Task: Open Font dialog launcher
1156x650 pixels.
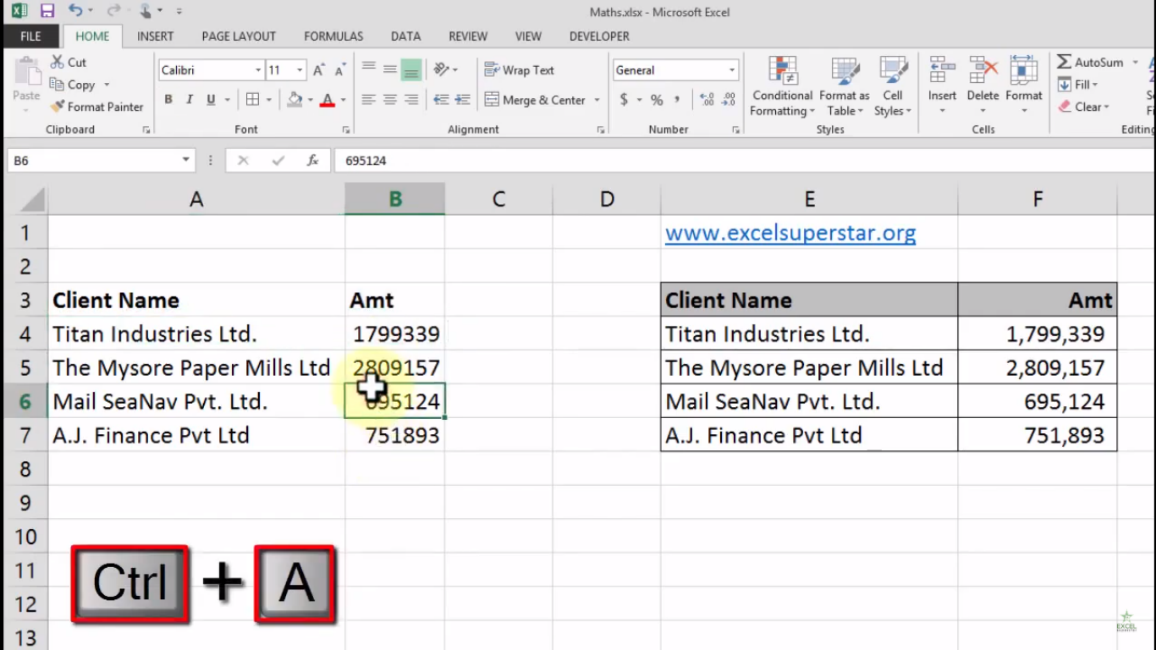Action: click(x=346, y=130)
